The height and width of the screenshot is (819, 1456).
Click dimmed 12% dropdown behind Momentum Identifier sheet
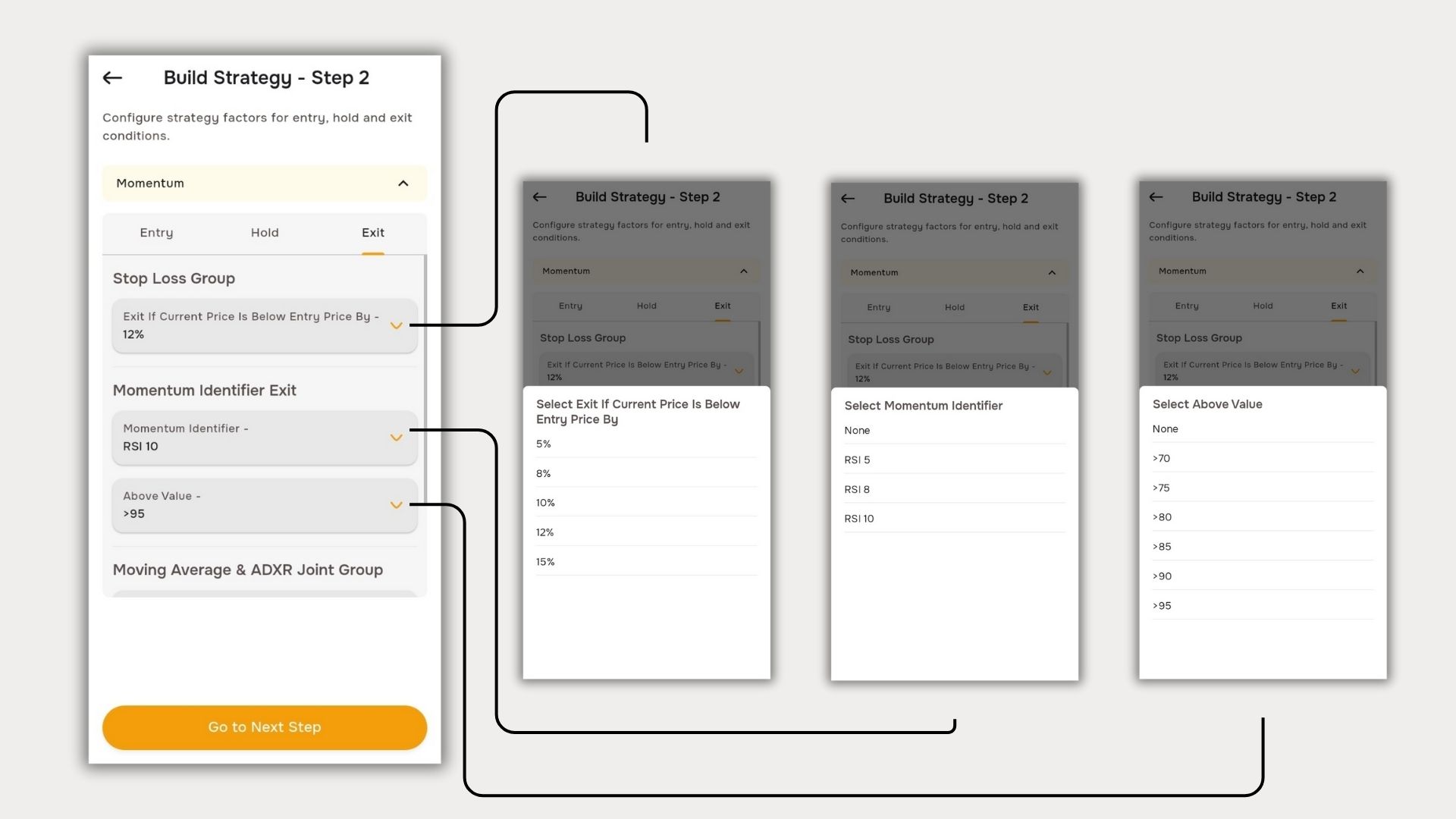(954, 372)
